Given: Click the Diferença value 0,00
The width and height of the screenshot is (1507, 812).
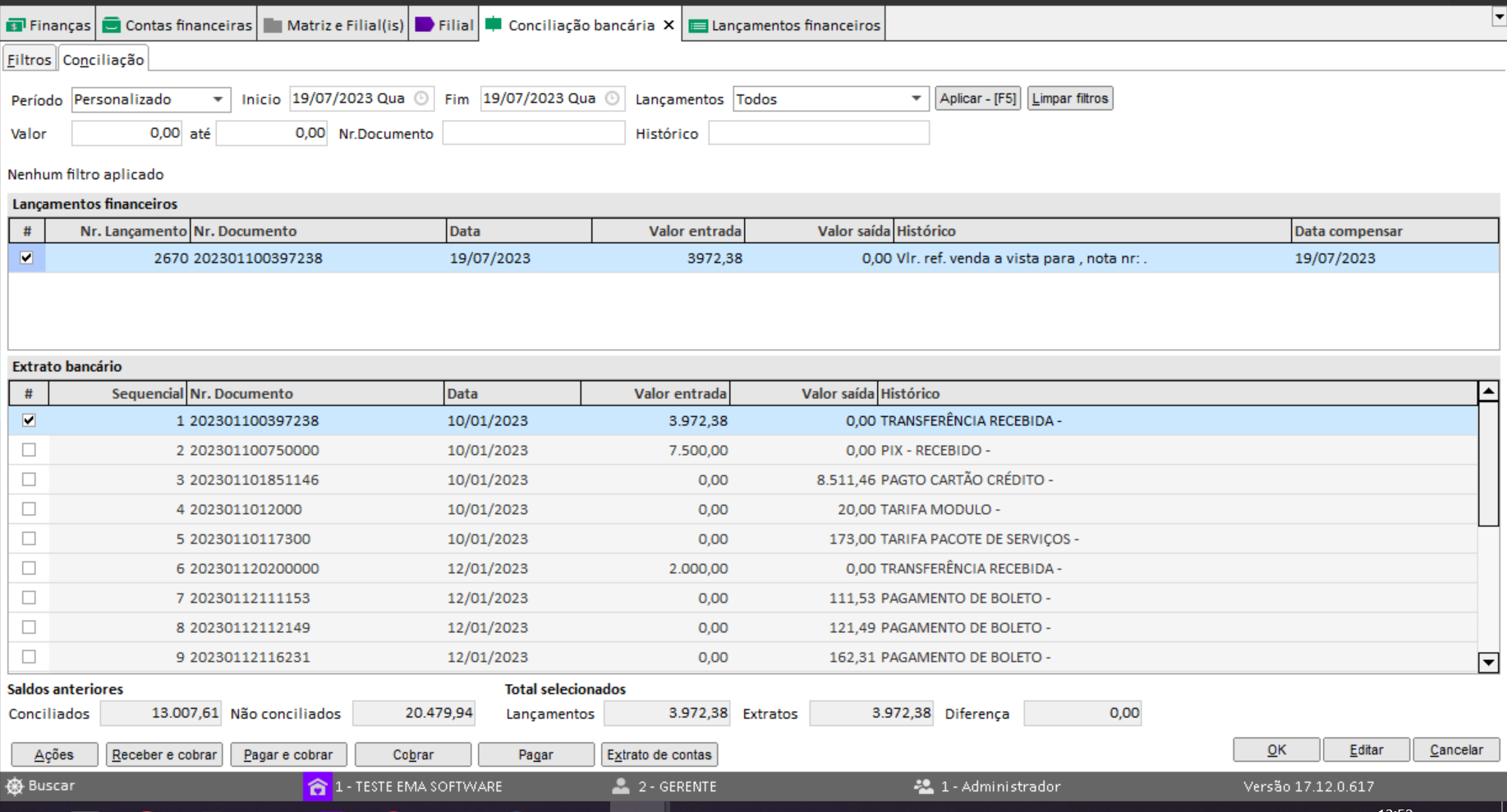Looking at the screenshot, I should point(1082,713).
